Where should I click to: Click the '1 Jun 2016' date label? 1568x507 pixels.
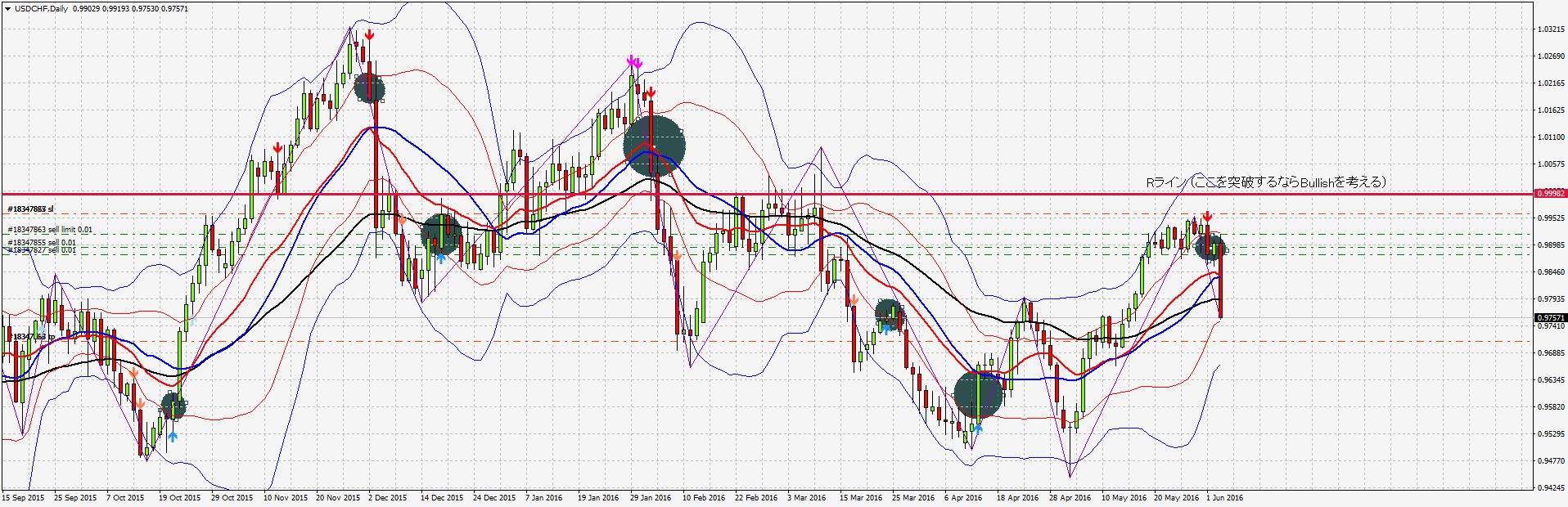[1224, 498]
